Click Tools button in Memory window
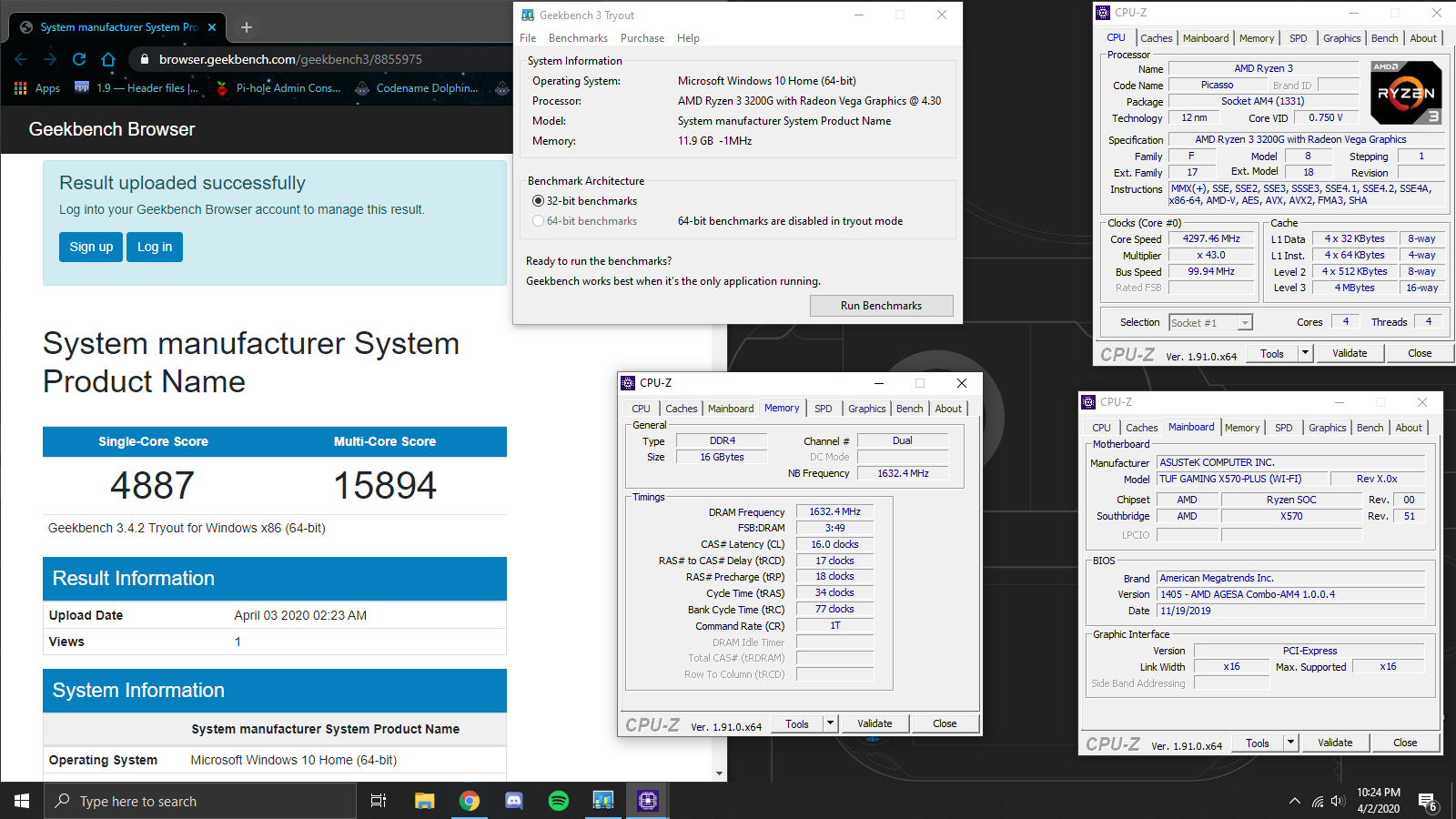The image size is (1456, 819). [x=797, y=723]
